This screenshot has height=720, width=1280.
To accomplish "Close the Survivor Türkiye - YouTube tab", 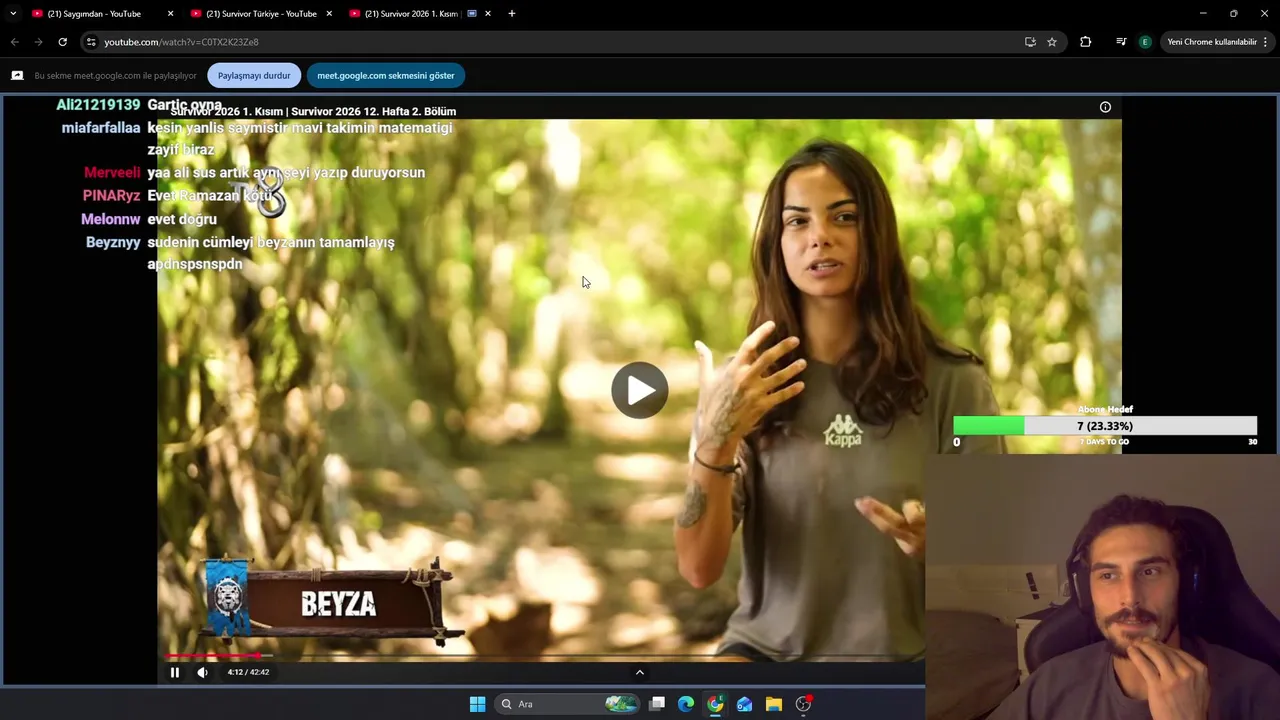I will click(x=329, y=14).
